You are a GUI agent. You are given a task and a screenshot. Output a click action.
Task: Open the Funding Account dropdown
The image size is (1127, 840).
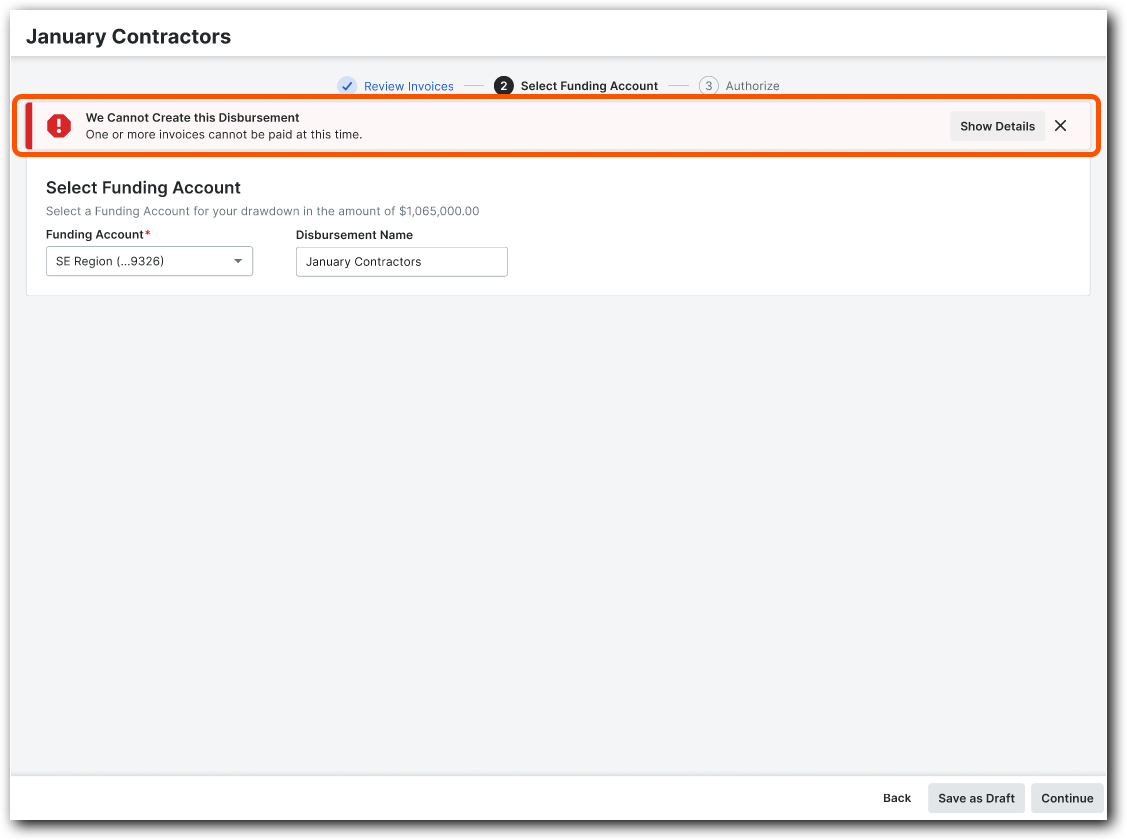(150, 261)
